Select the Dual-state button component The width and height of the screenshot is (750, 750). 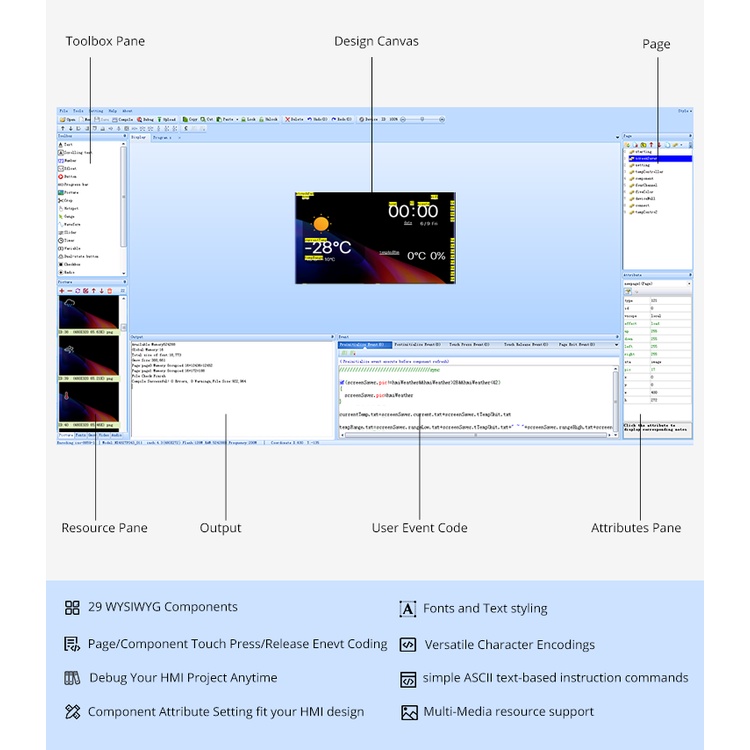click(77, 256)
